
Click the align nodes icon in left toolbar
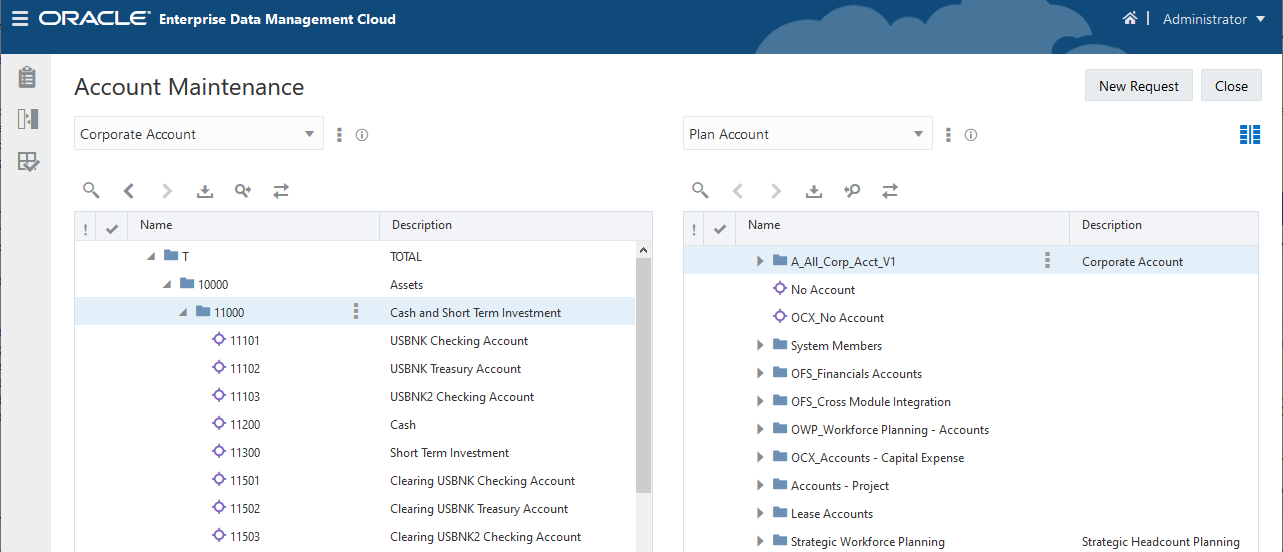tap(281, 190)
